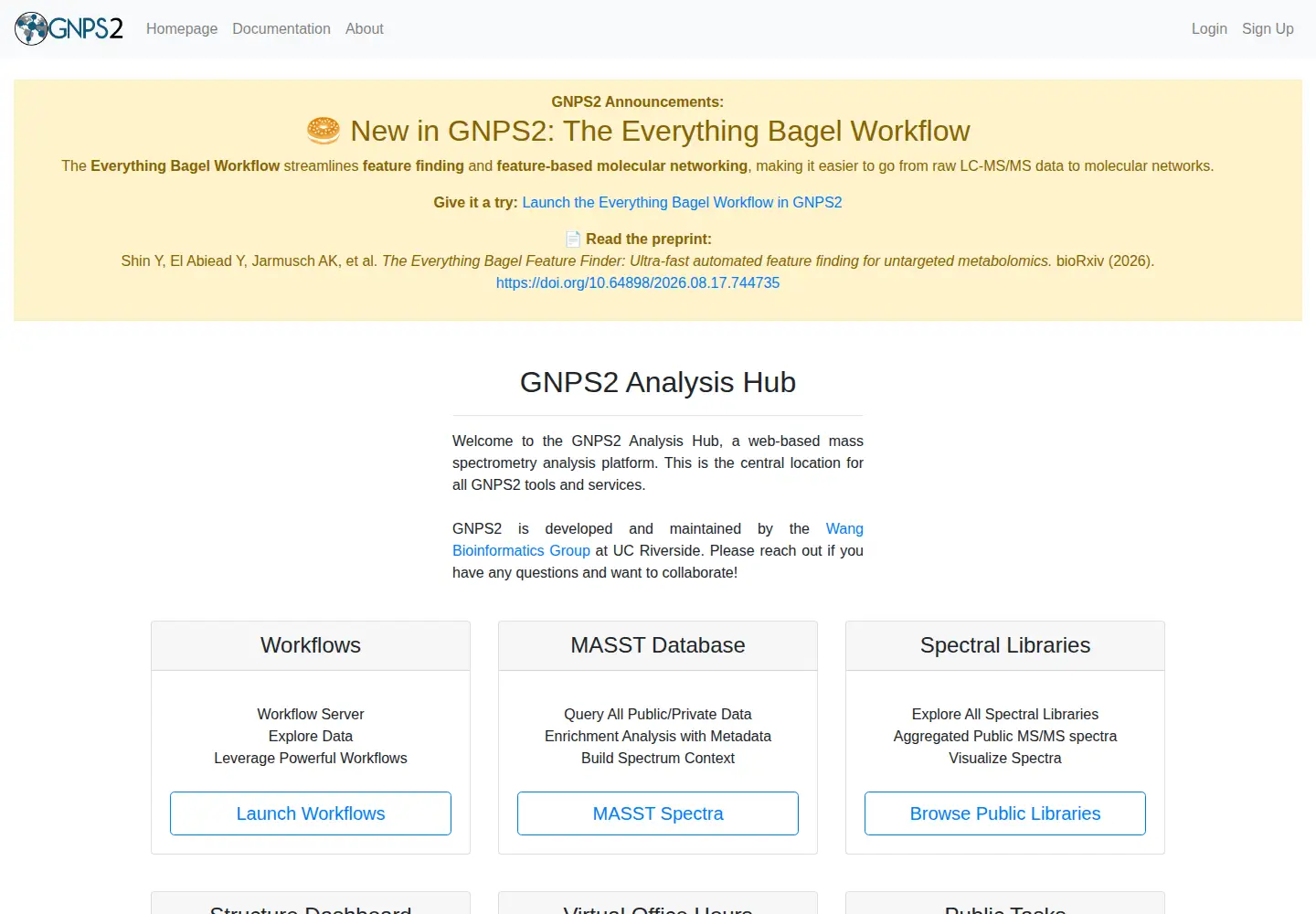The width and height of the screenshot is (1316, 914).
Task: Open the doi.org preprint link
Action: pos(638,282)
